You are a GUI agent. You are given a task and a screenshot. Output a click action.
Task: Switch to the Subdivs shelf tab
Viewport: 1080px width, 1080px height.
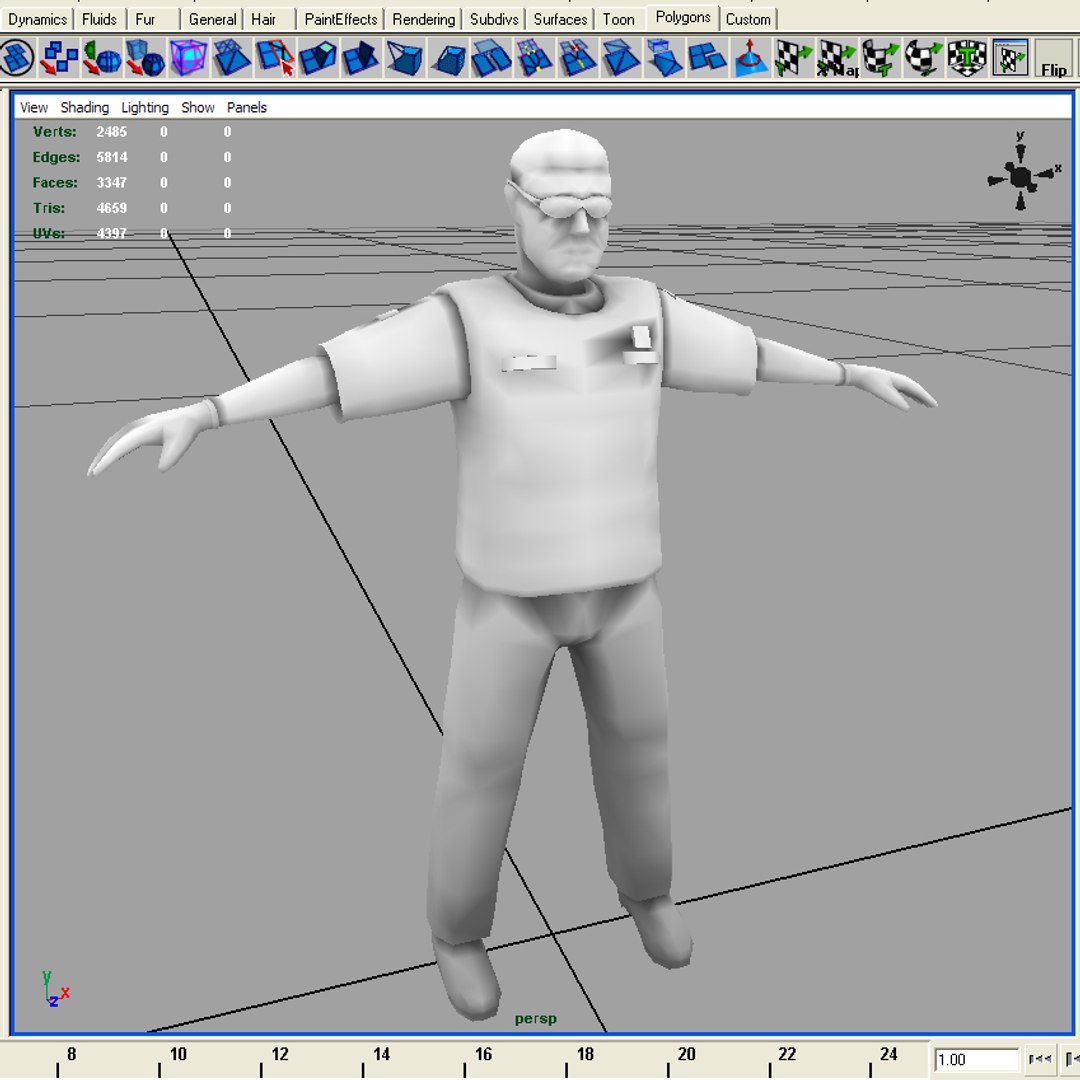point(494,19)
